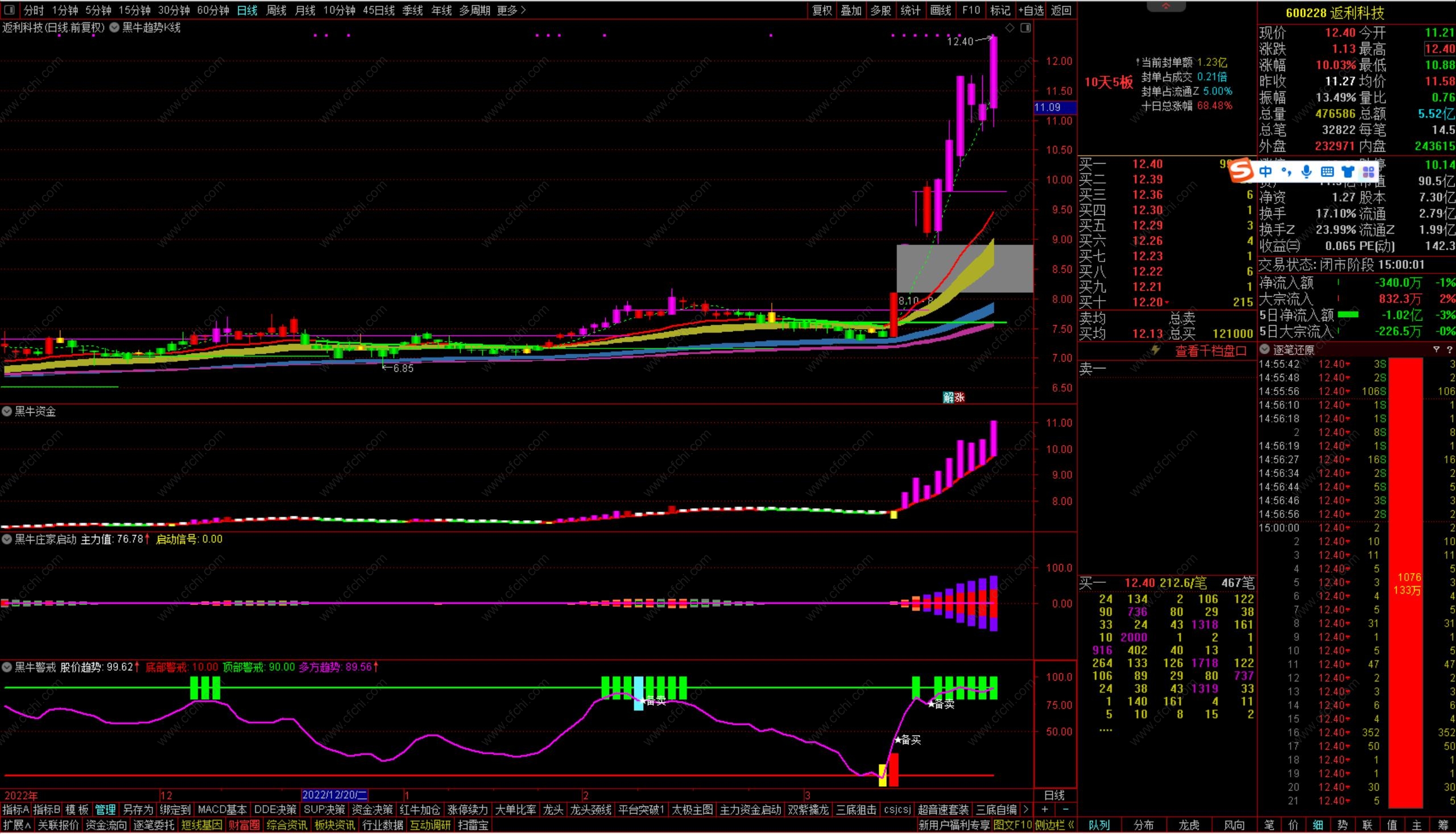Click the diamond icon above the chart

click(1010, 27)
